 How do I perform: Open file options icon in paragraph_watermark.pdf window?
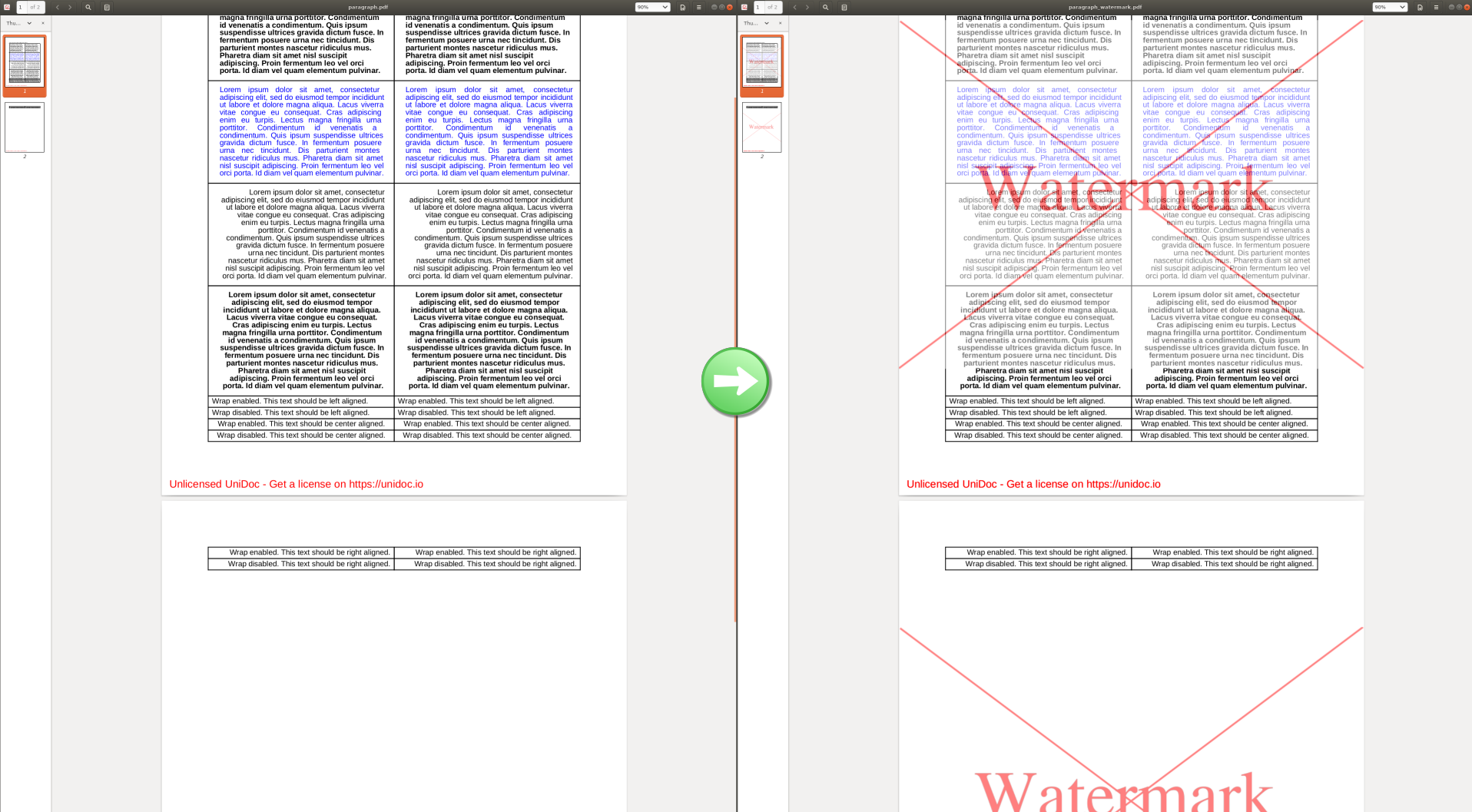(x=1420, y=7)
